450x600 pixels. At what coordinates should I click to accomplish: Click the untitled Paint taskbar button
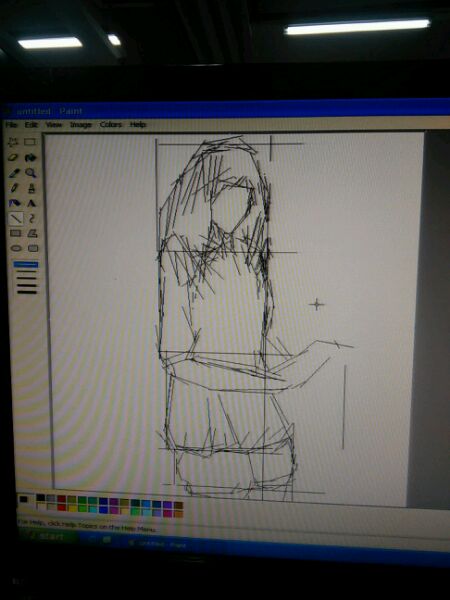[x=157, y=544]
